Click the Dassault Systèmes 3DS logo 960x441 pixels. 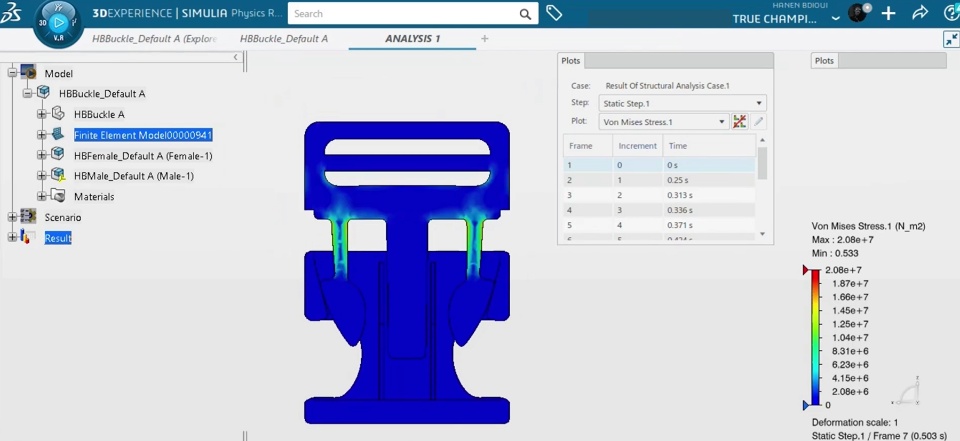[x=12, y=13]
